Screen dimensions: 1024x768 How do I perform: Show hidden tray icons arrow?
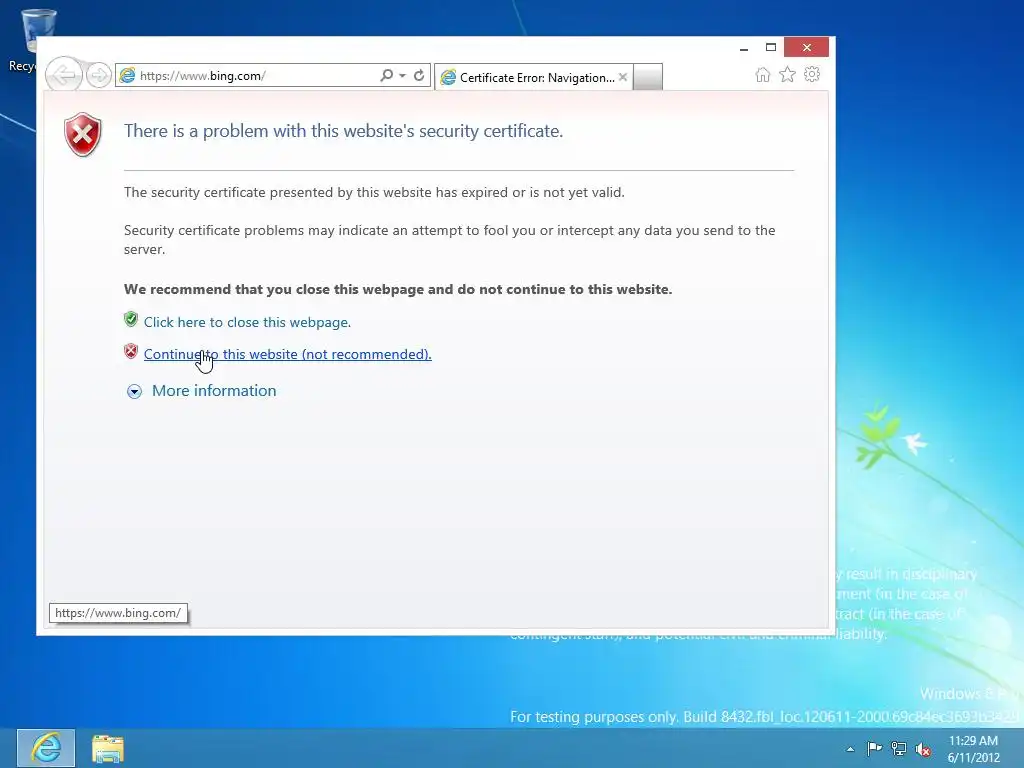(850, 750)
